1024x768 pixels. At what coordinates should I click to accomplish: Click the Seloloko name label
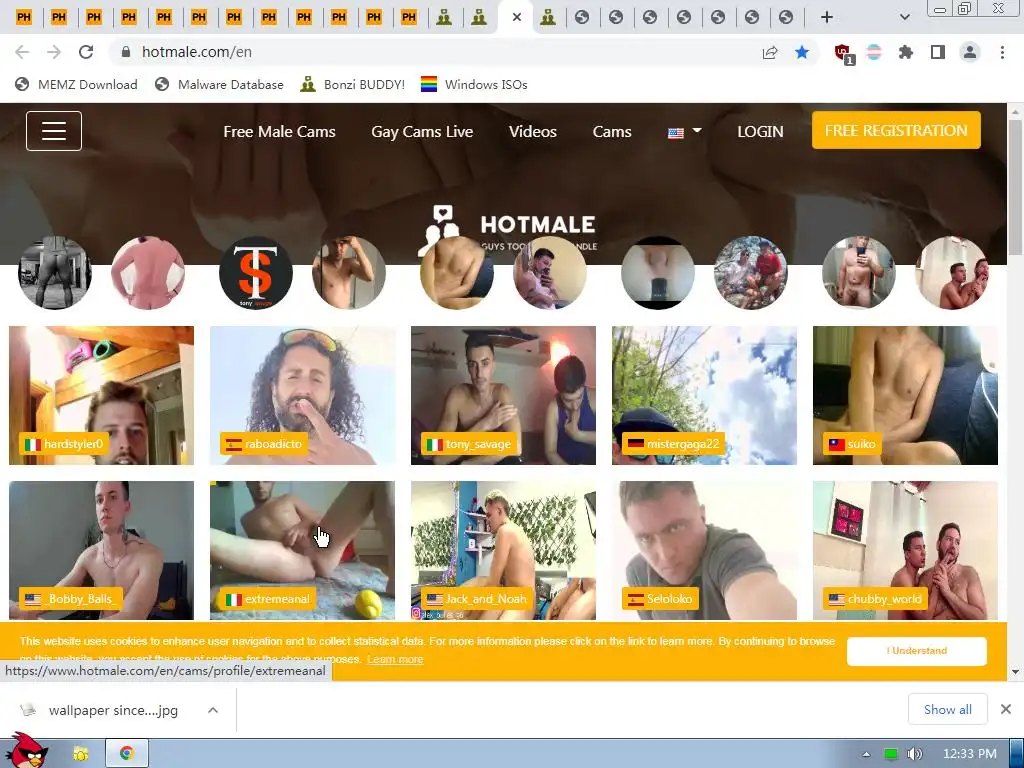[660, 599]
